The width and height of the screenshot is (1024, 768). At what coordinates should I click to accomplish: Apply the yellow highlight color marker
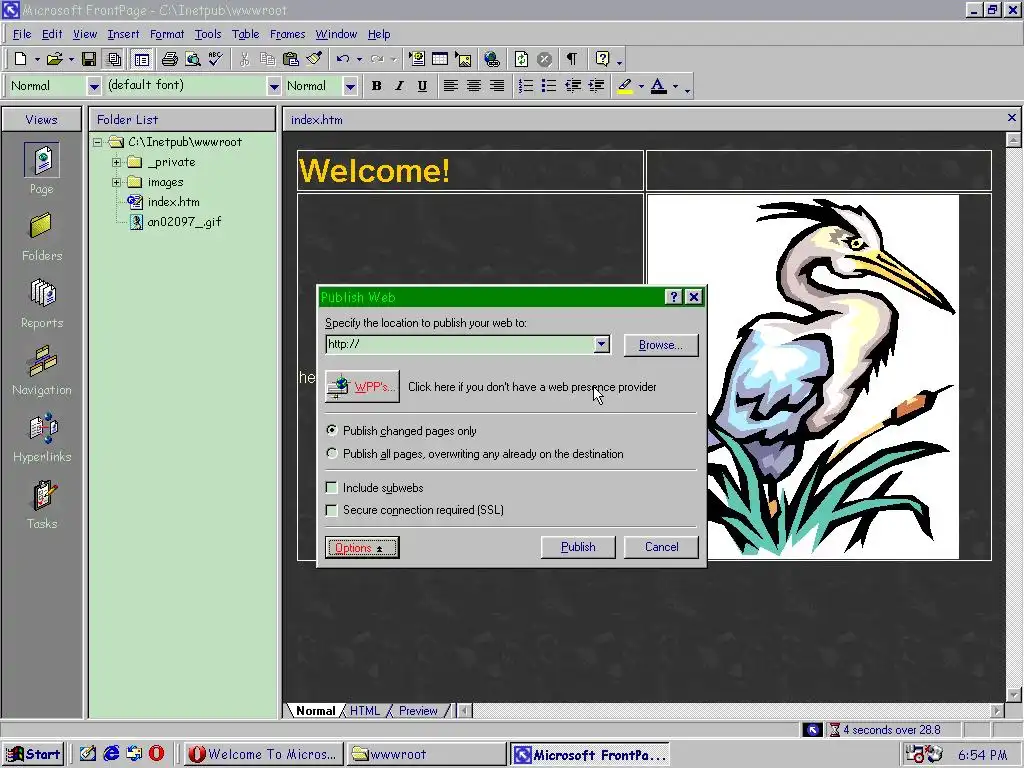pos(625,86)
